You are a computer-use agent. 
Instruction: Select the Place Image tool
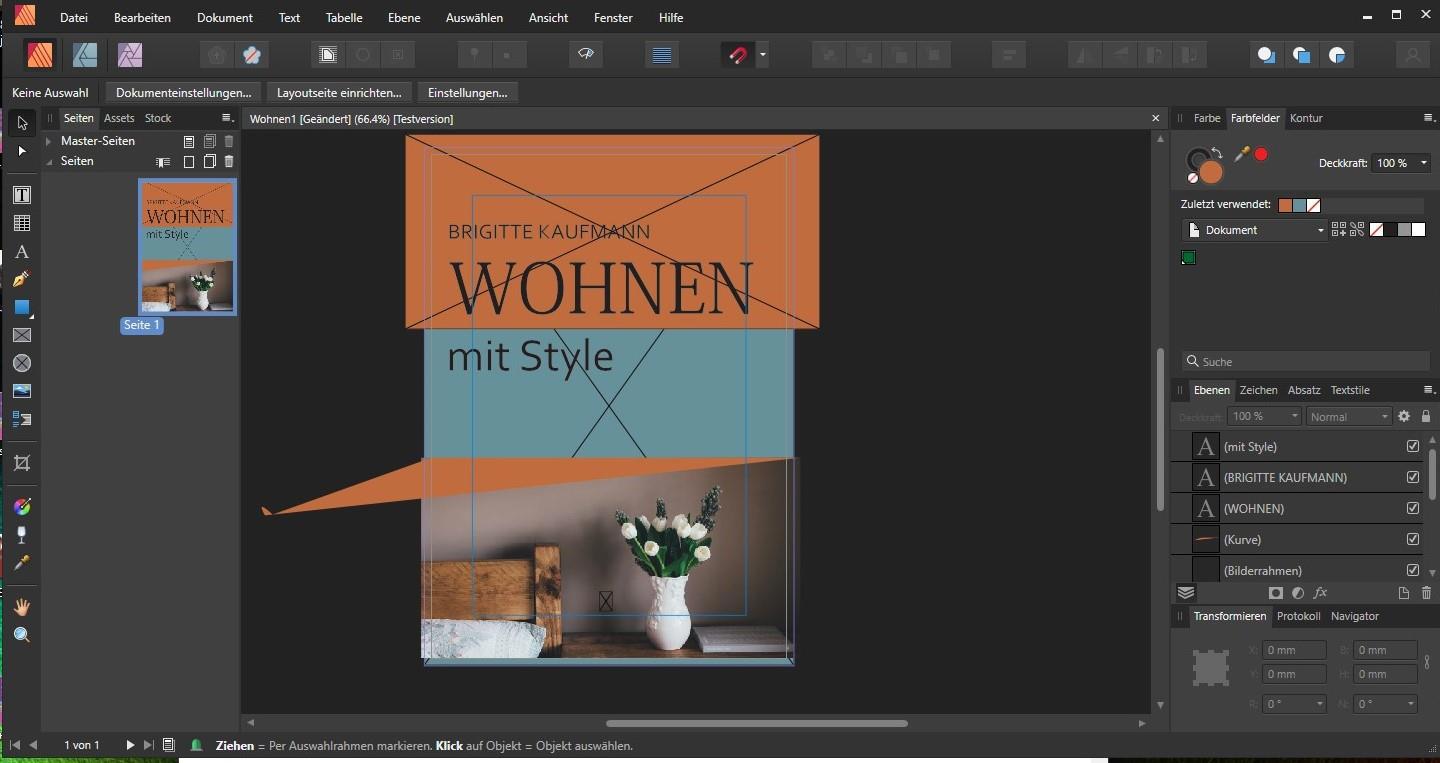click(22, 391)
